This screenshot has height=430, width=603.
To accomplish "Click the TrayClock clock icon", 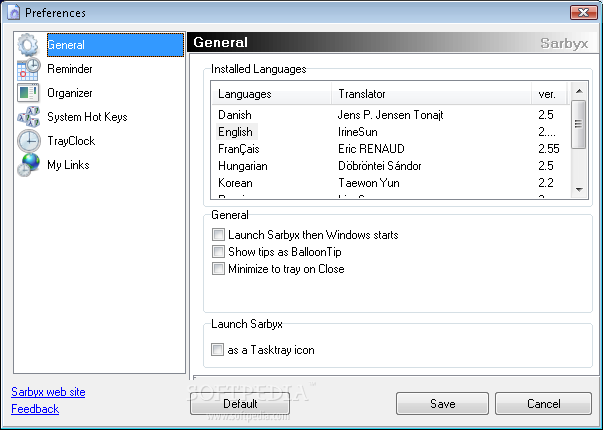I will pyautogui.click(x=29, y=141).
